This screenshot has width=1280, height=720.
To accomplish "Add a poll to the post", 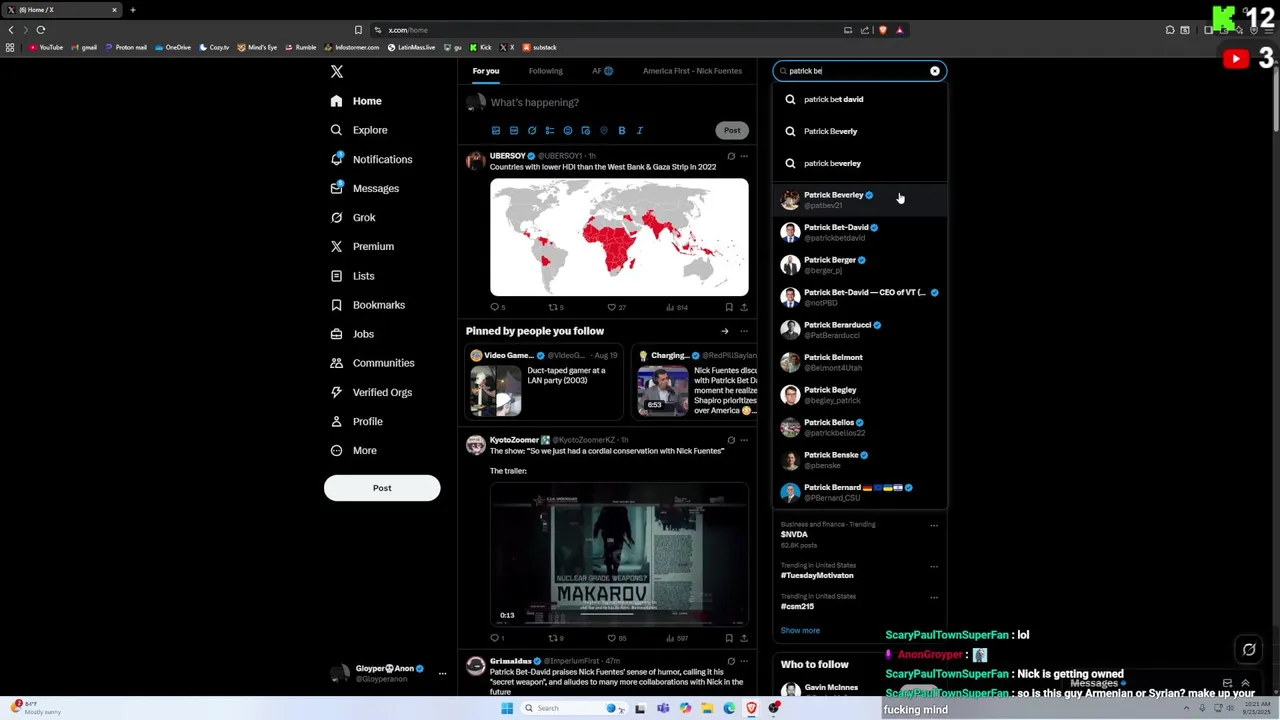I will [x=550, y=130].
